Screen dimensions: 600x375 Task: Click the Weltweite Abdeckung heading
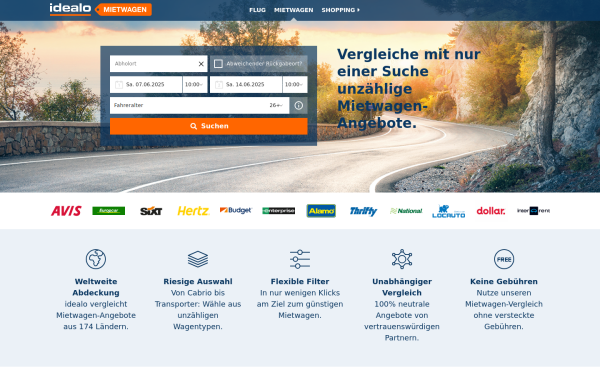(x=96, y=287)
